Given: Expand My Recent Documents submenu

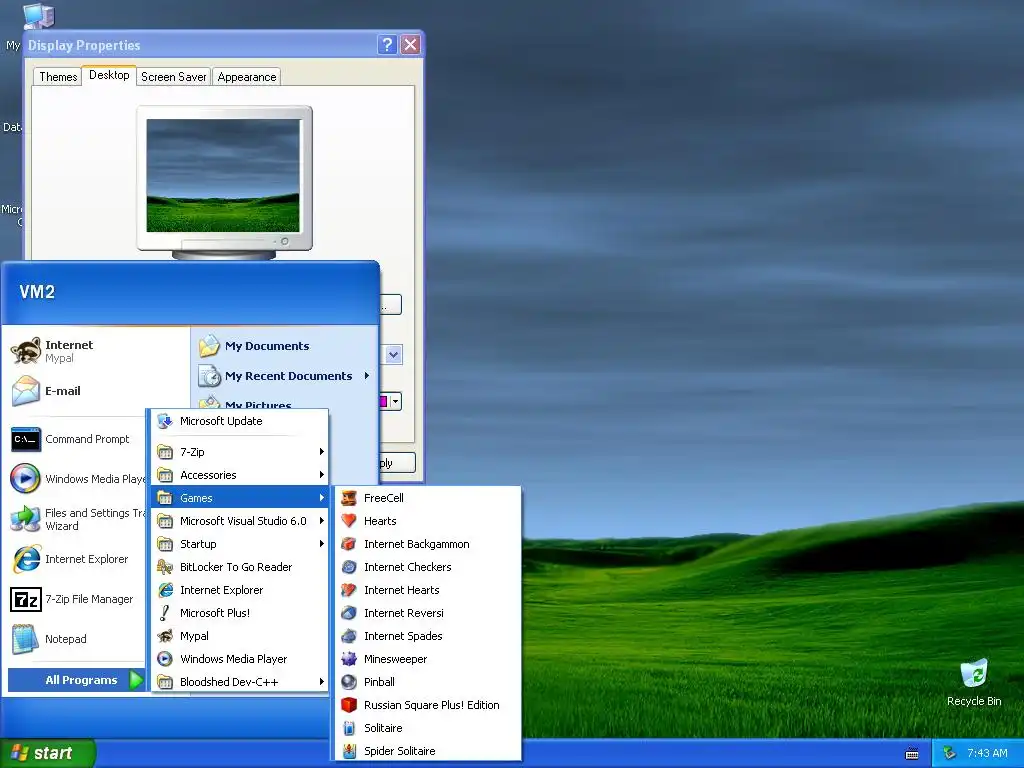Looking at the screenshot, I should coord(285,376).
